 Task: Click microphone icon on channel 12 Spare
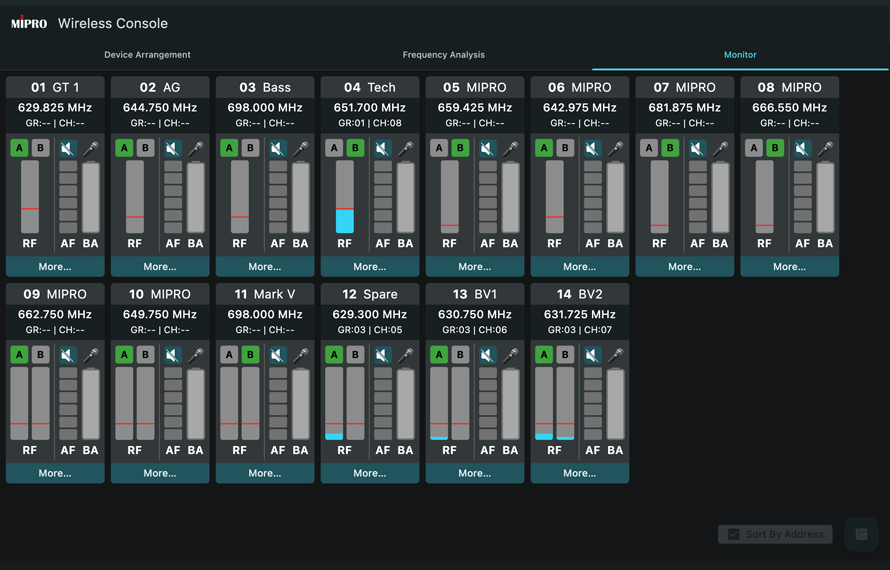(406, 355)
